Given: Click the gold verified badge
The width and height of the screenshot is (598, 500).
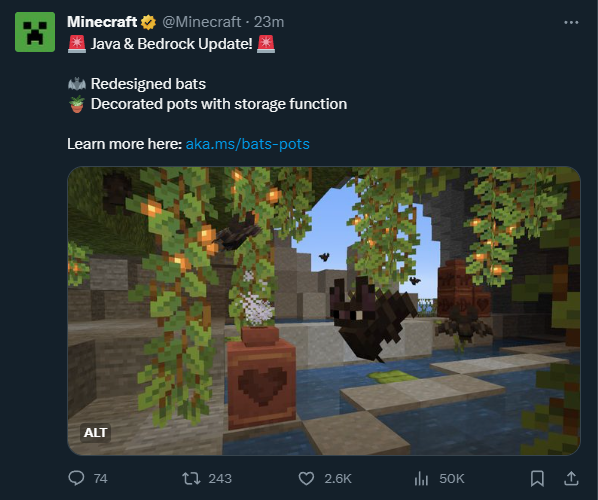Looking at the screenshot, I should point(148,22).
